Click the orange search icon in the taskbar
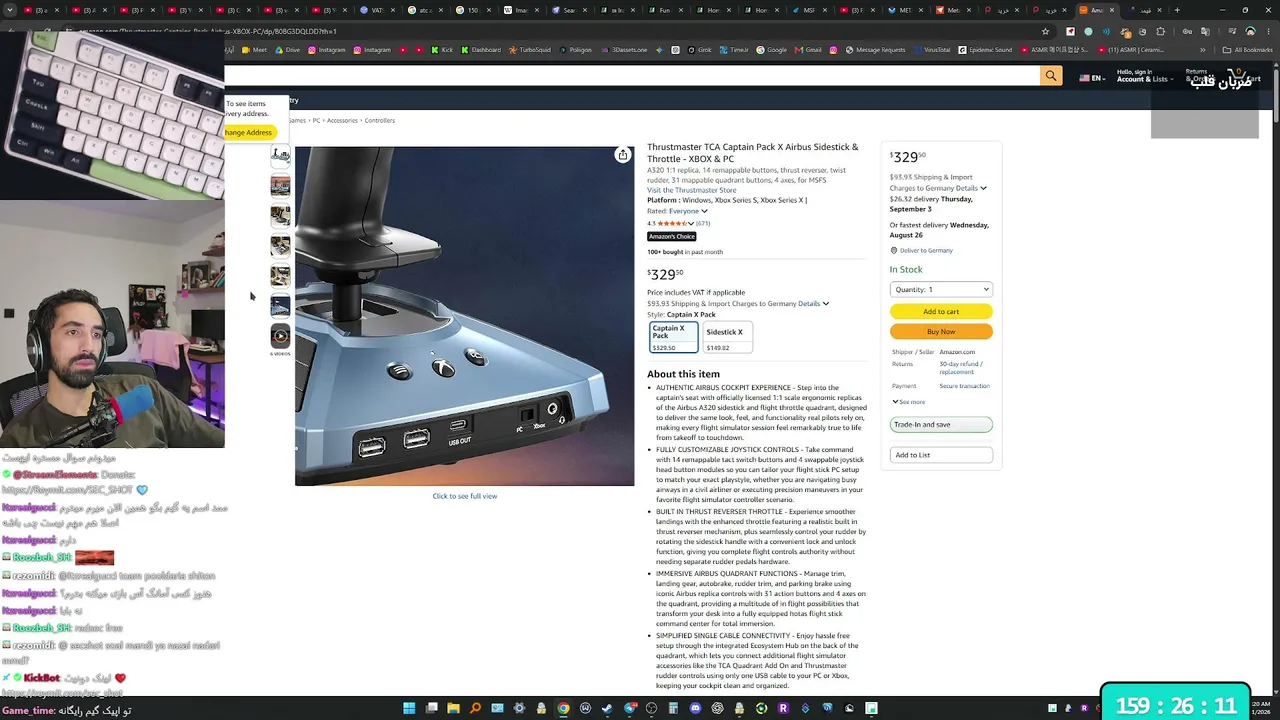This screenshot has width=1280, height=720. pyautogui.click(x=475, y=708)
